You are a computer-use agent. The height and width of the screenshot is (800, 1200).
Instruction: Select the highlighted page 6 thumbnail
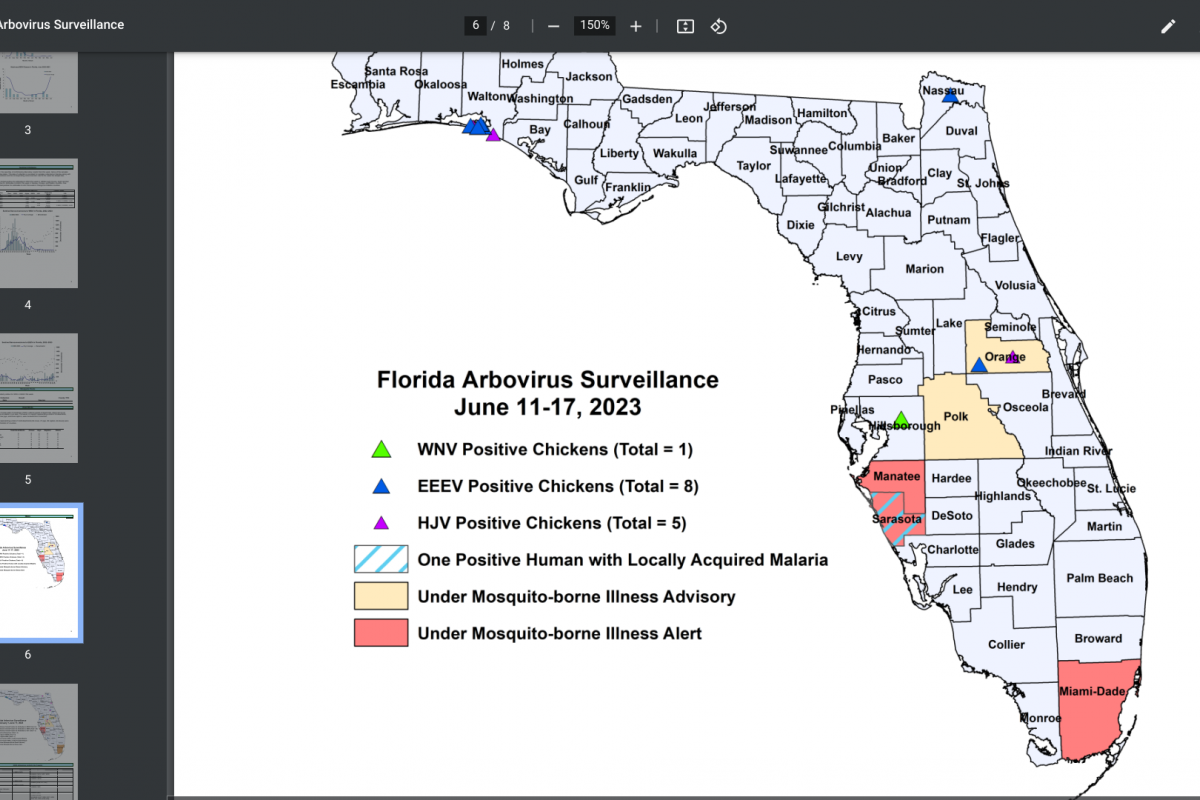(39, 572)
